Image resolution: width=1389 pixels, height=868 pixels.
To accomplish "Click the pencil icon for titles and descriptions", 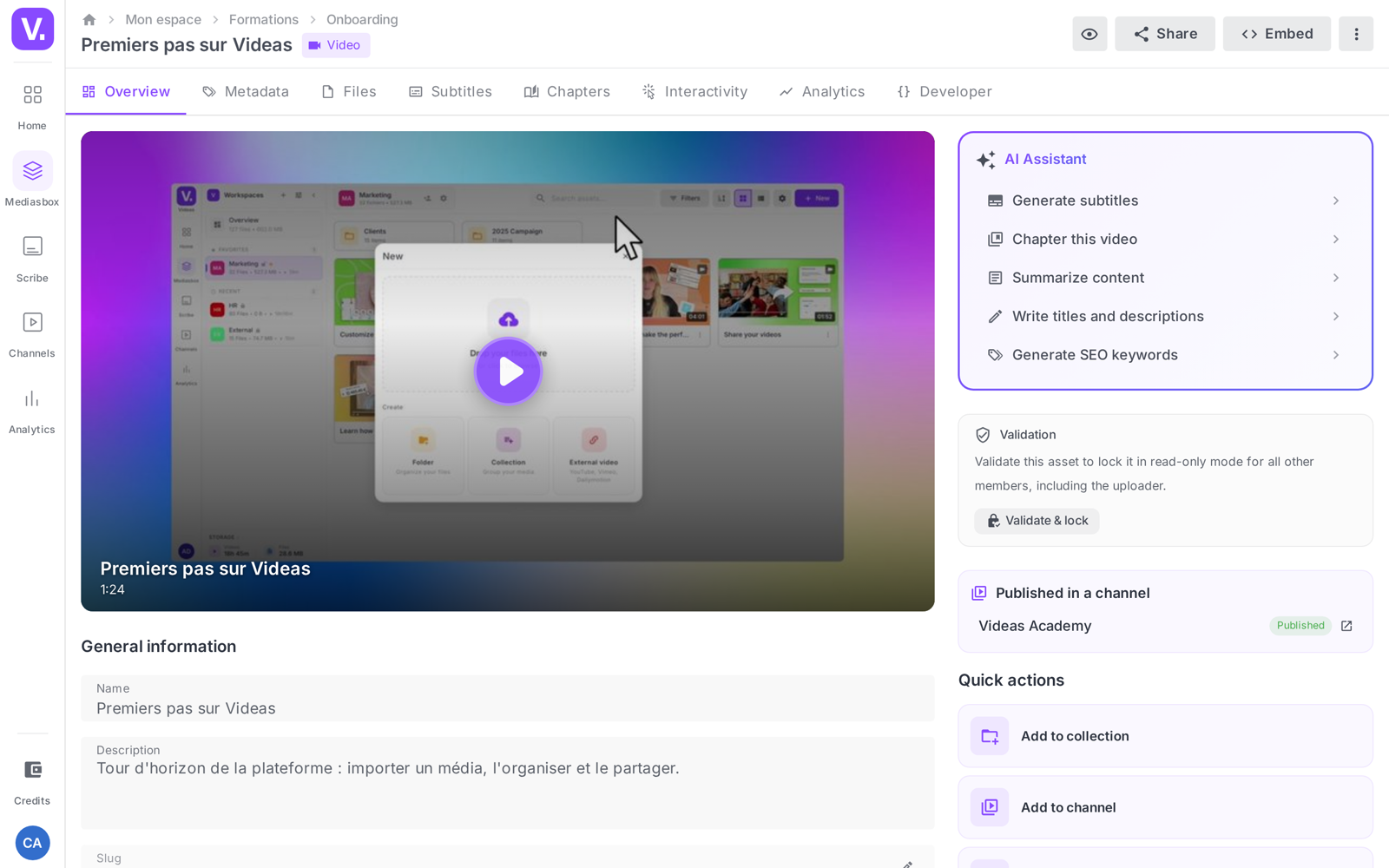I will 995,317.
